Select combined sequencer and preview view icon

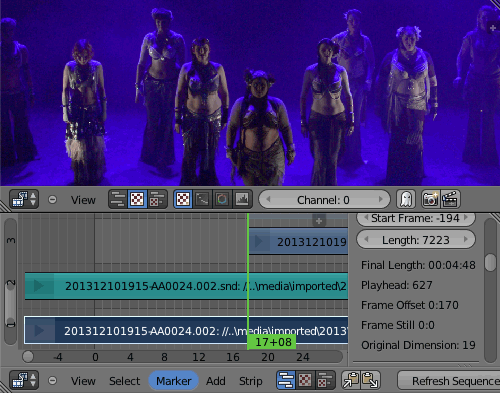click(157, 199)
